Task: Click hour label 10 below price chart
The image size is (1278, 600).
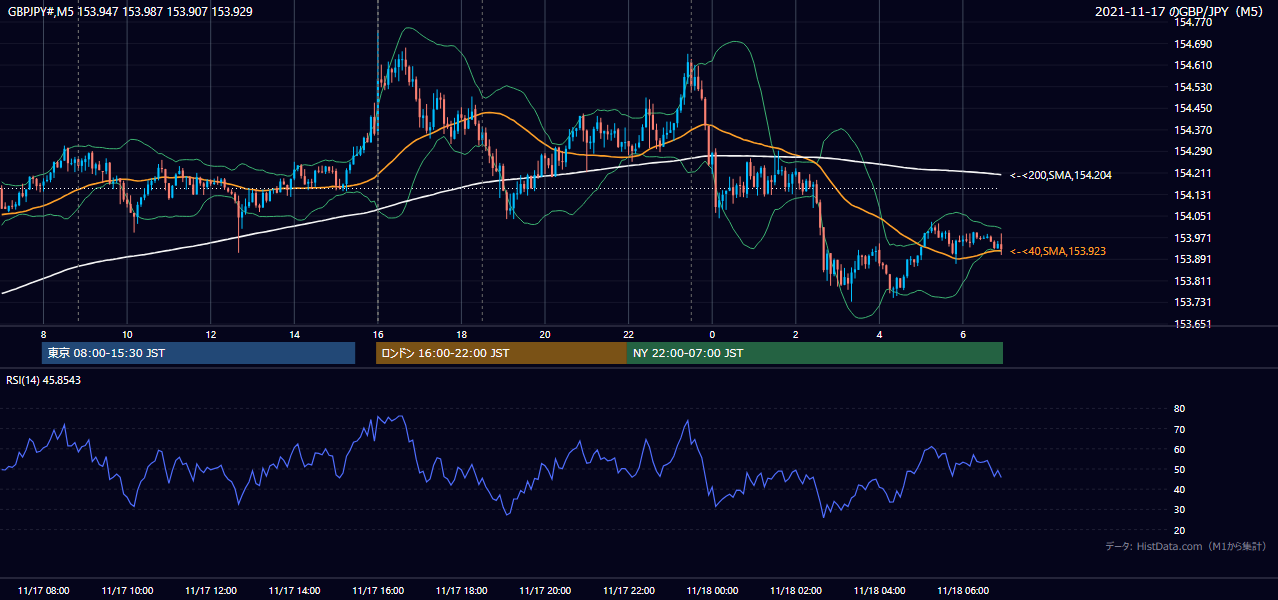Action: (127, 334)
